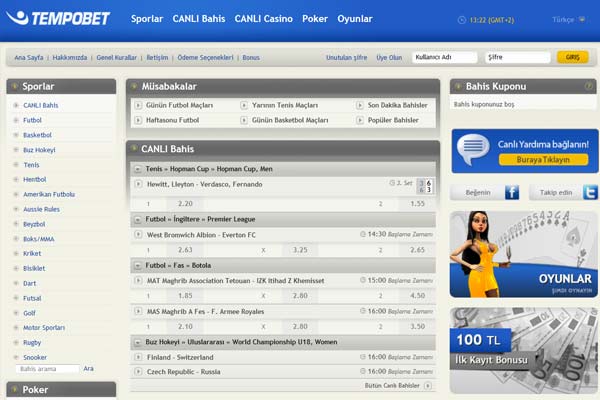600x400 pixels.
Task: Click the play icon for MAS Maghrib A Fes match
Action: click(x=138, y=311)
